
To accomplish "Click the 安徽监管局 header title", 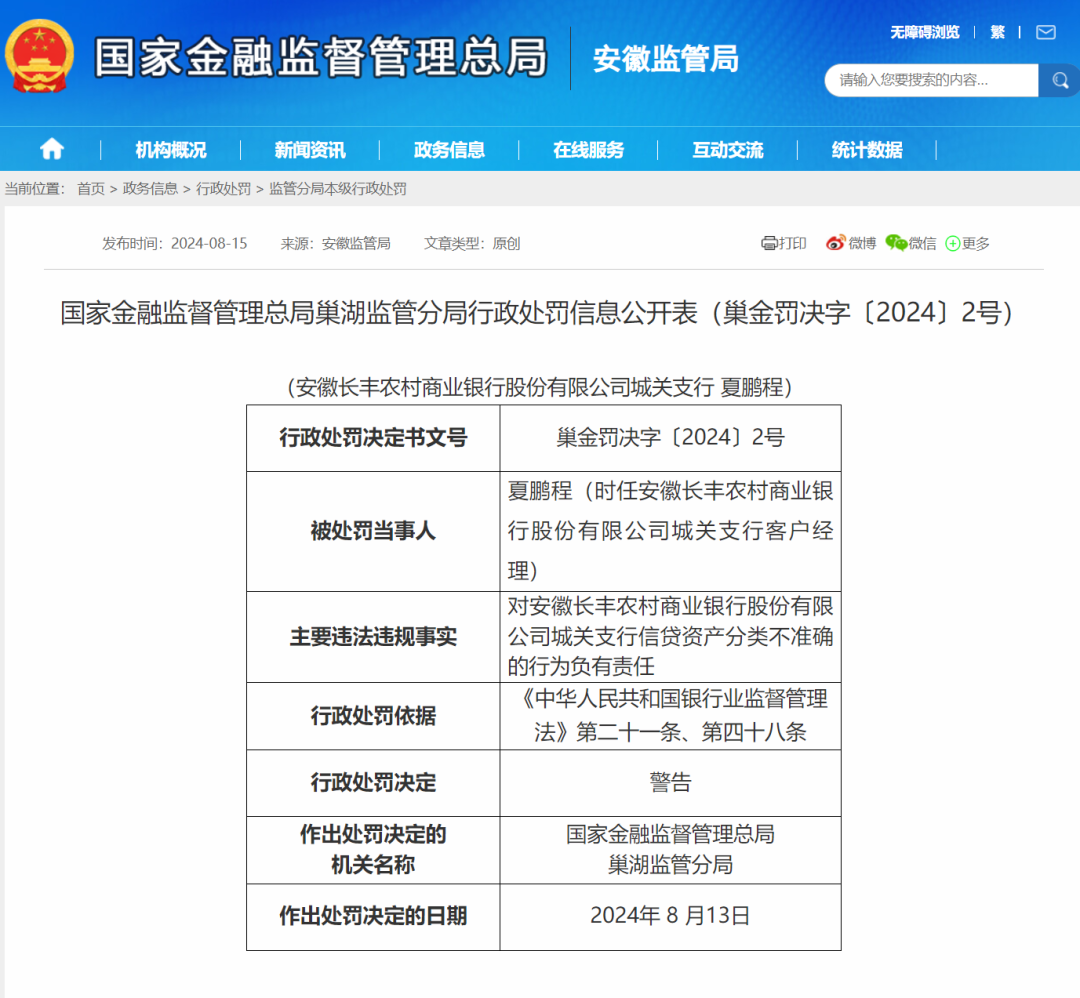I will (x=665, y=59).
